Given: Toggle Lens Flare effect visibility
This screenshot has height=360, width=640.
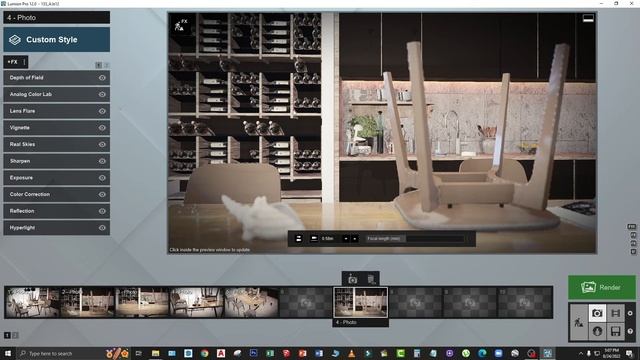Looking at the screenshot, I should tap(102, 111).
